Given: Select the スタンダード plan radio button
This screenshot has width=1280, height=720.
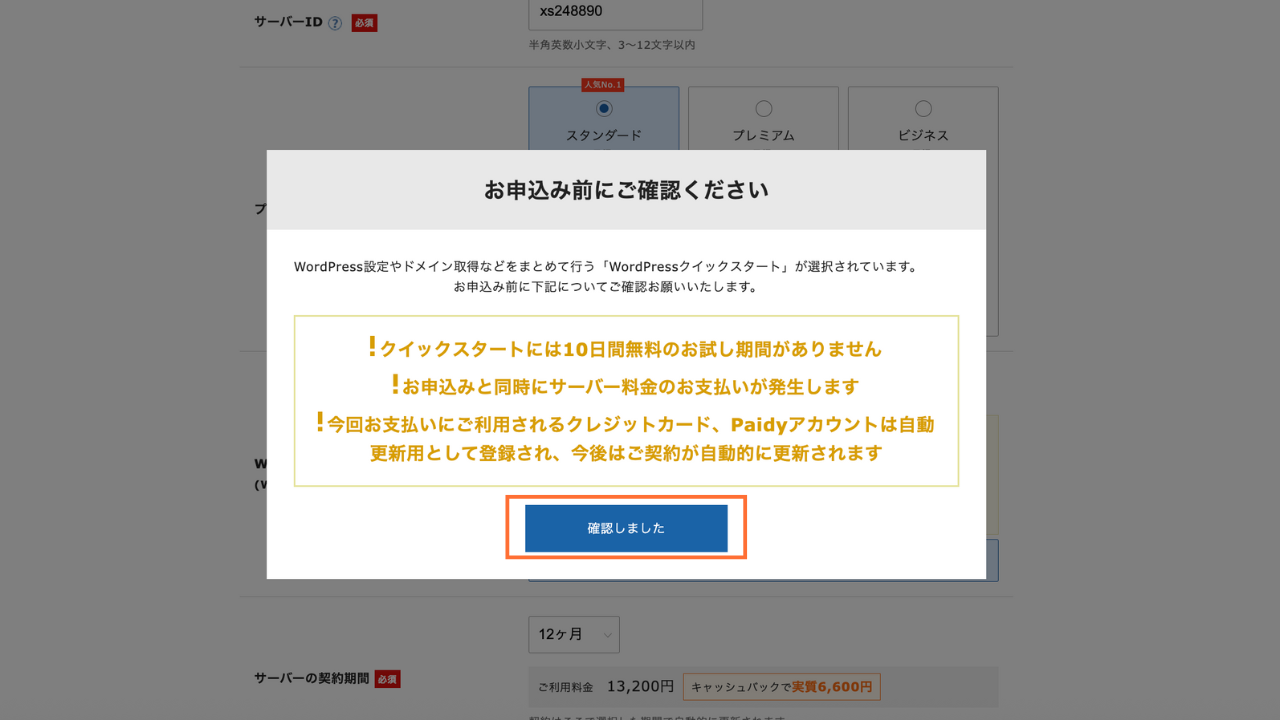Looking at the screenshot, I should (x=604, y=109).
